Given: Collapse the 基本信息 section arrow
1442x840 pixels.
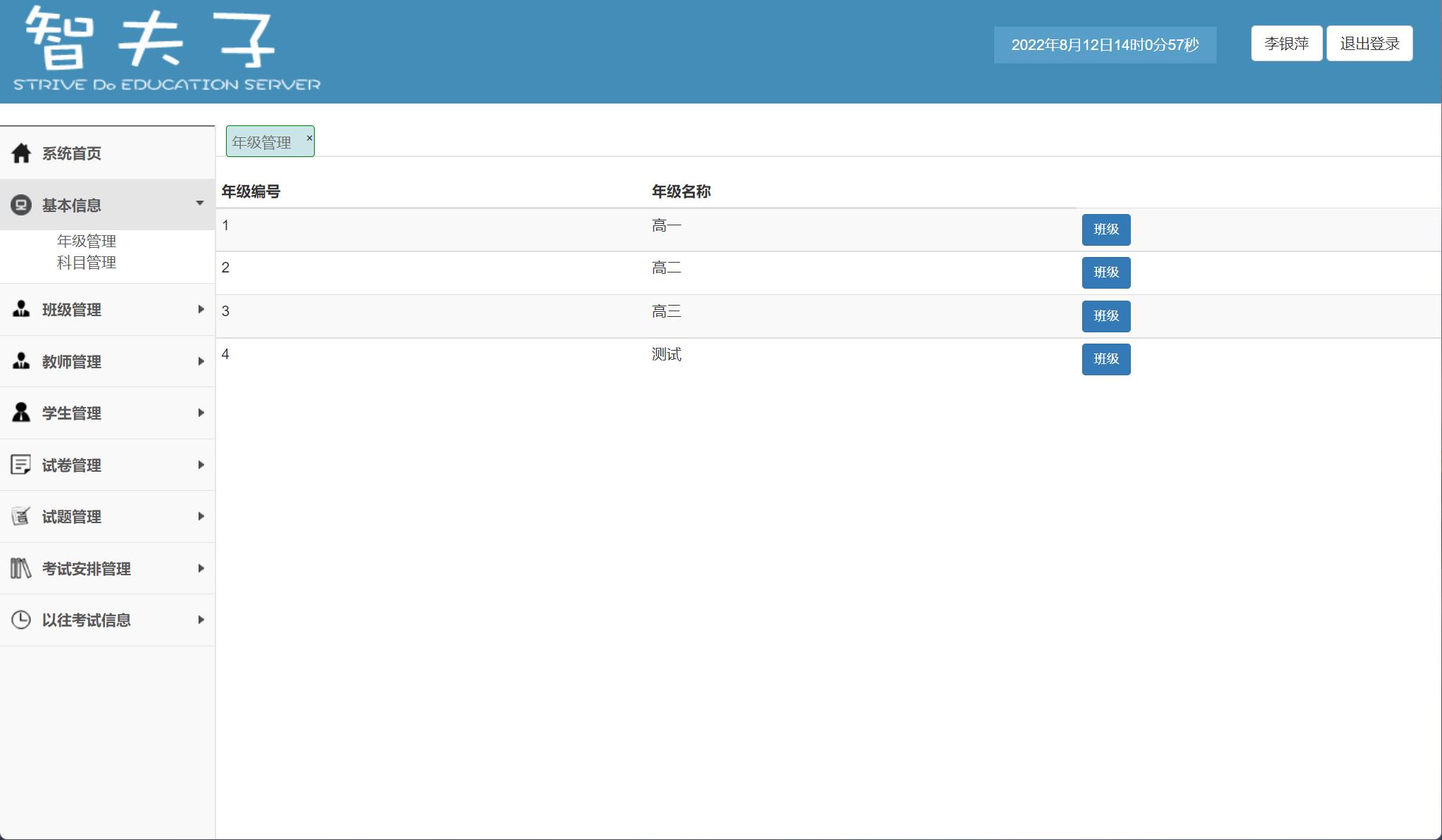Looking at the screenshot, I should [200, 204].
